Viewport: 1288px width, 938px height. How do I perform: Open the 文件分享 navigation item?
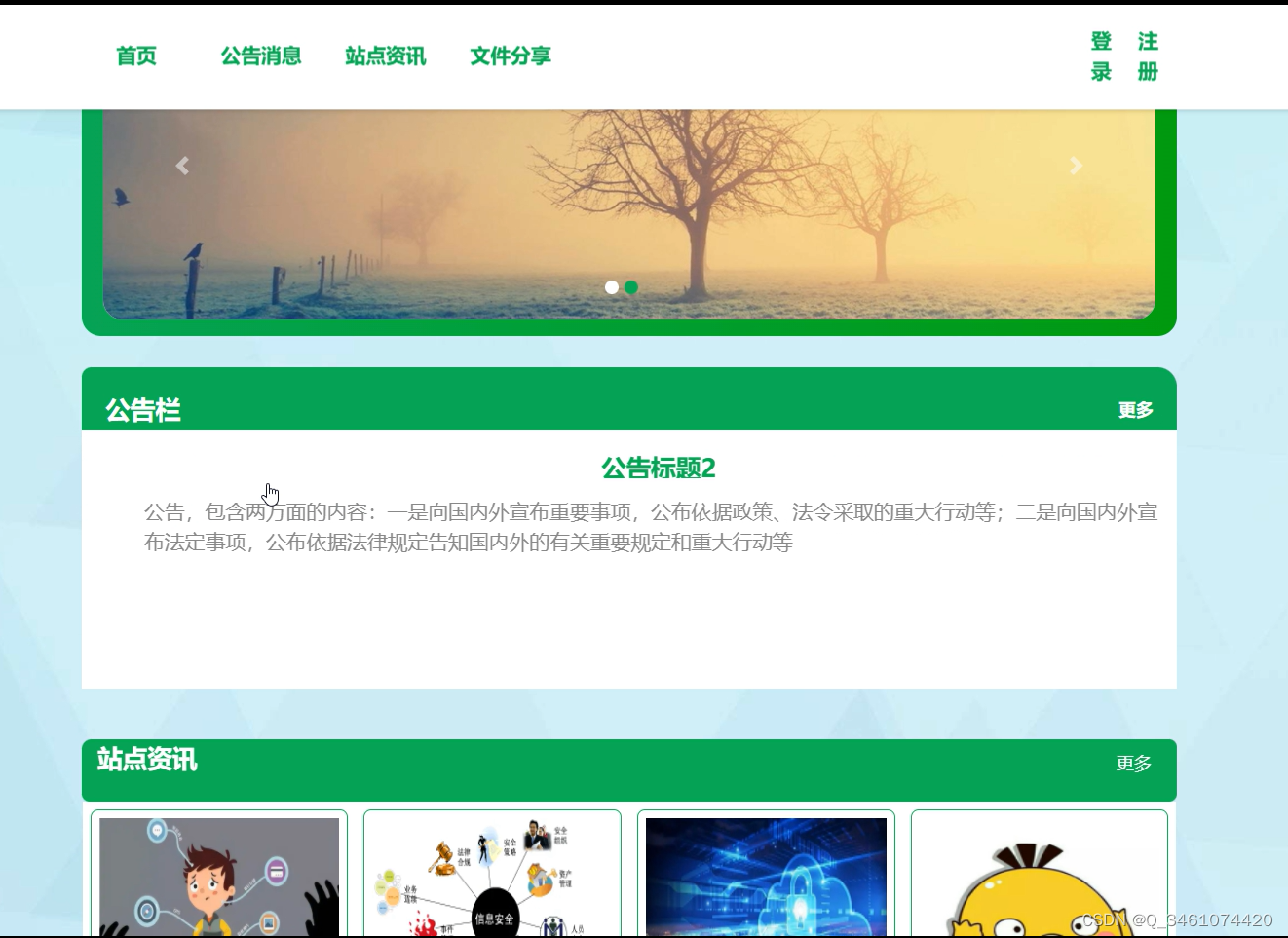coord(511,56)
